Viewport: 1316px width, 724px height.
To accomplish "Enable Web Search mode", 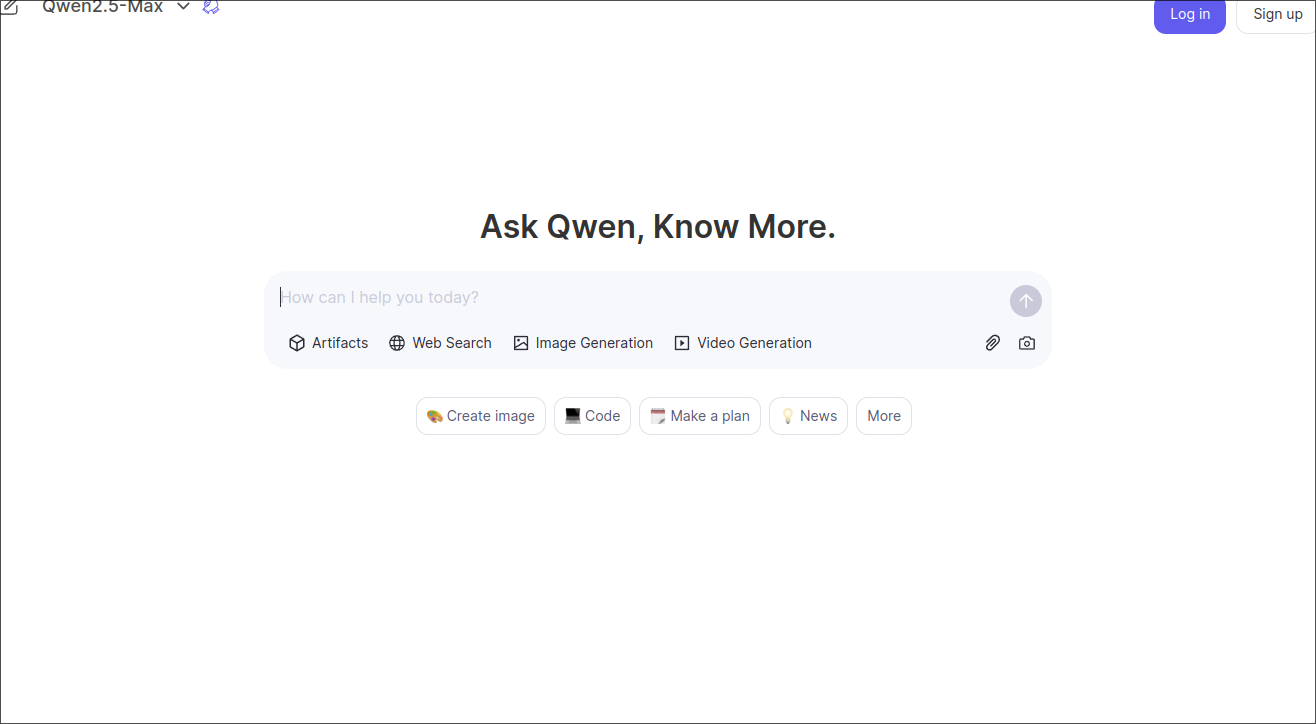I will [x=440, y=343].
